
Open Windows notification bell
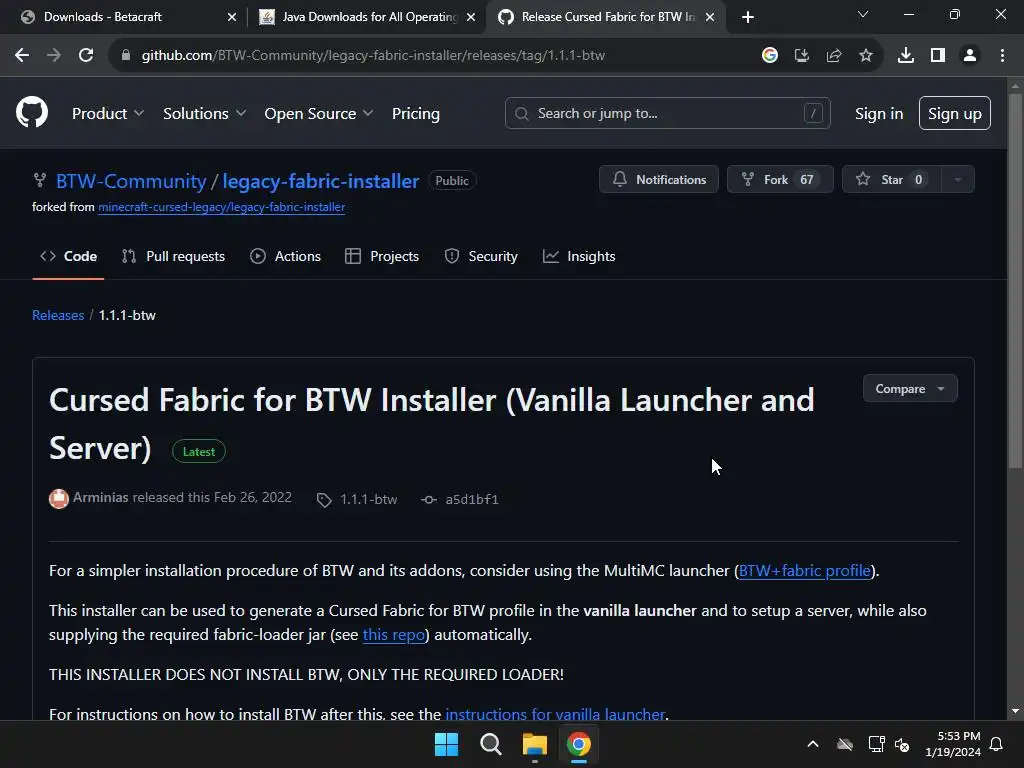click(997, 744)
